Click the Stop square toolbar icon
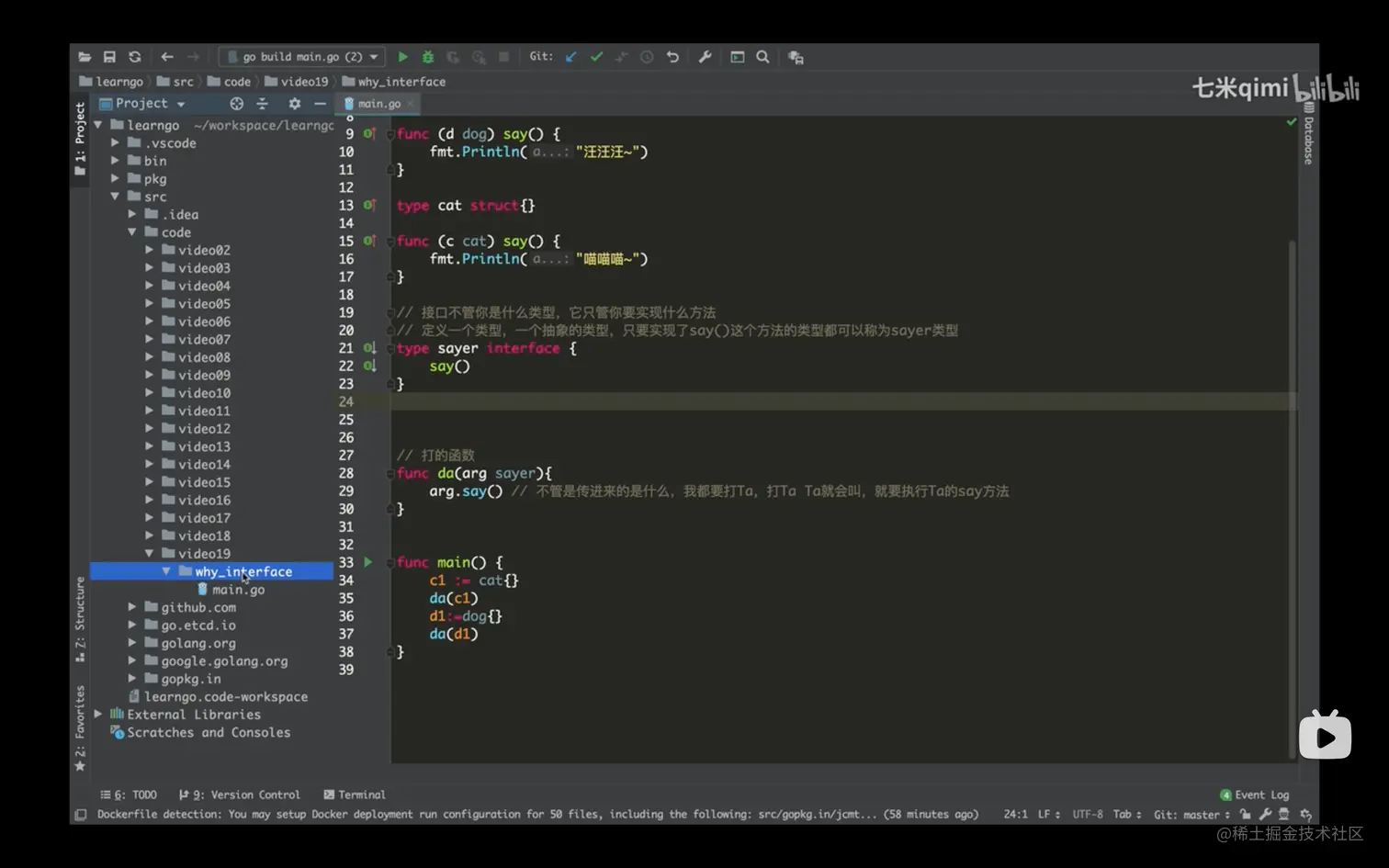1389x868 pixels. [x=503, y=57]
